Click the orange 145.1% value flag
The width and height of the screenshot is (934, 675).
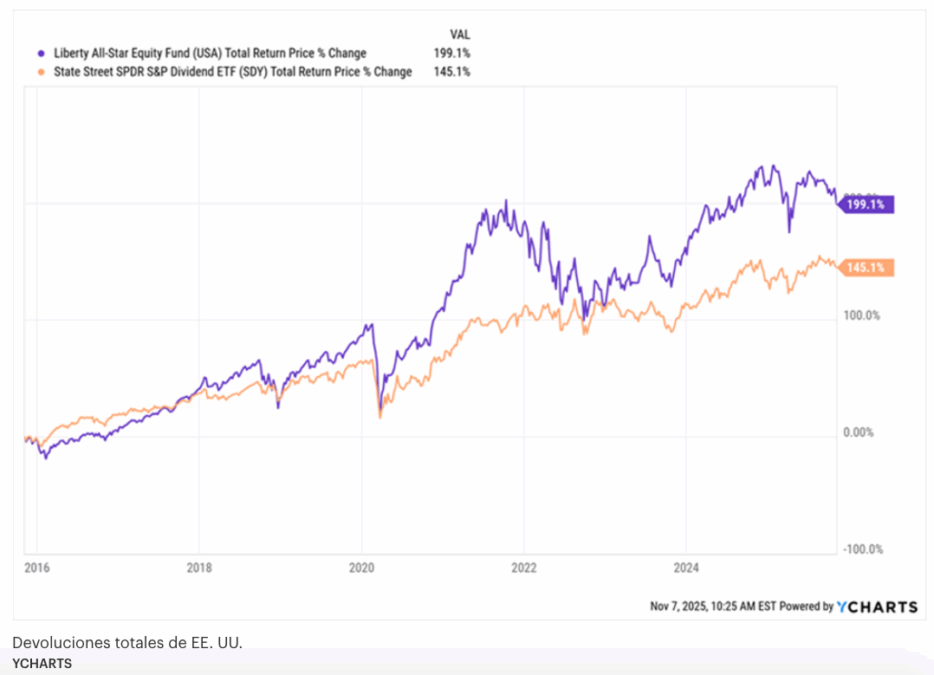866,268
